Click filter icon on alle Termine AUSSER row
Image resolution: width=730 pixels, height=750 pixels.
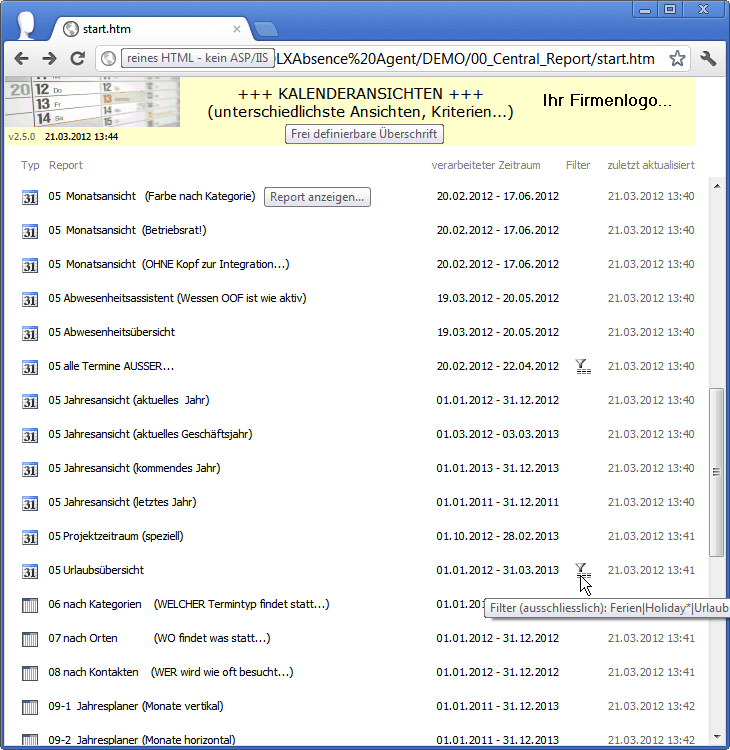[582, 366]
